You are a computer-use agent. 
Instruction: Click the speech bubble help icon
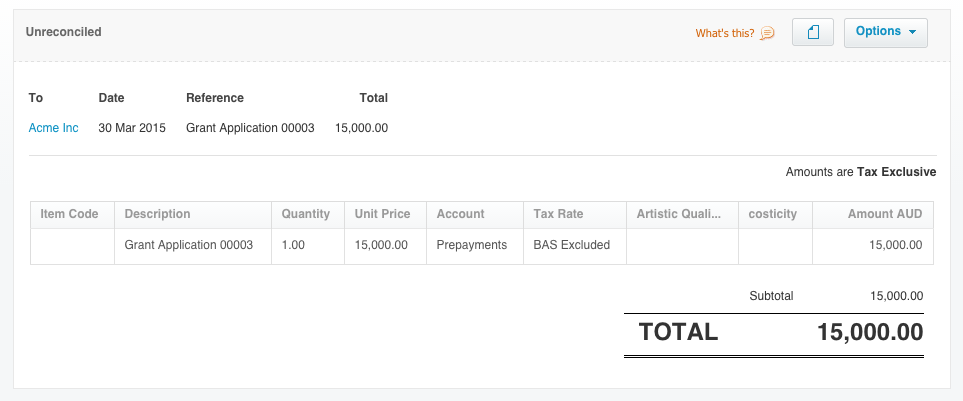[767, 33]
